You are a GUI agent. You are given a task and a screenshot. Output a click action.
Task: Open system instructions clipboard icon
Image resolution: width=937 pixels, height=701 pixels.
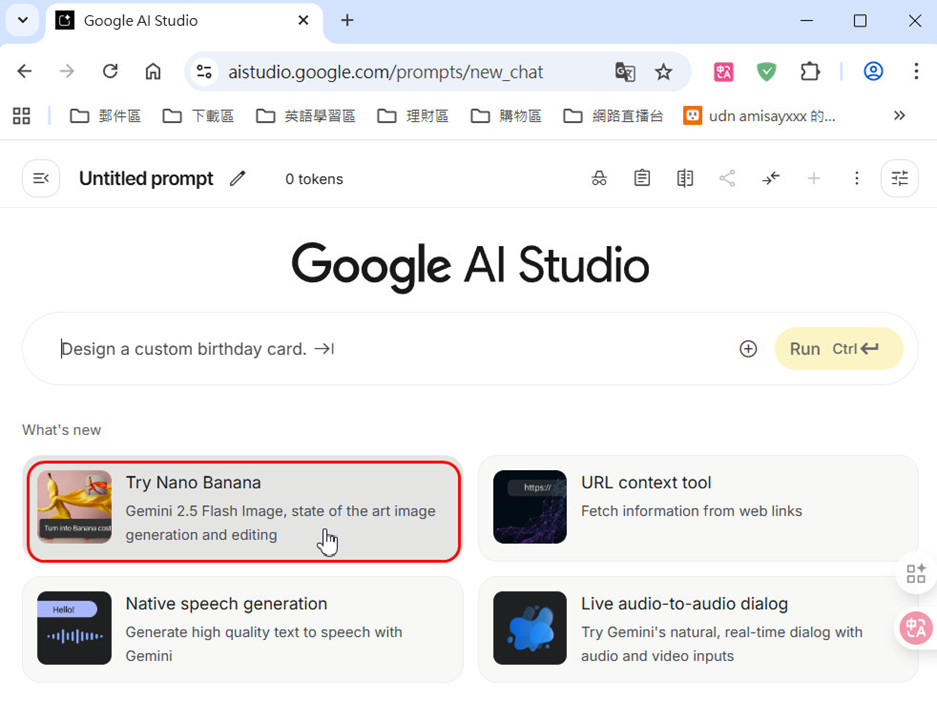[x=642, y=178]
